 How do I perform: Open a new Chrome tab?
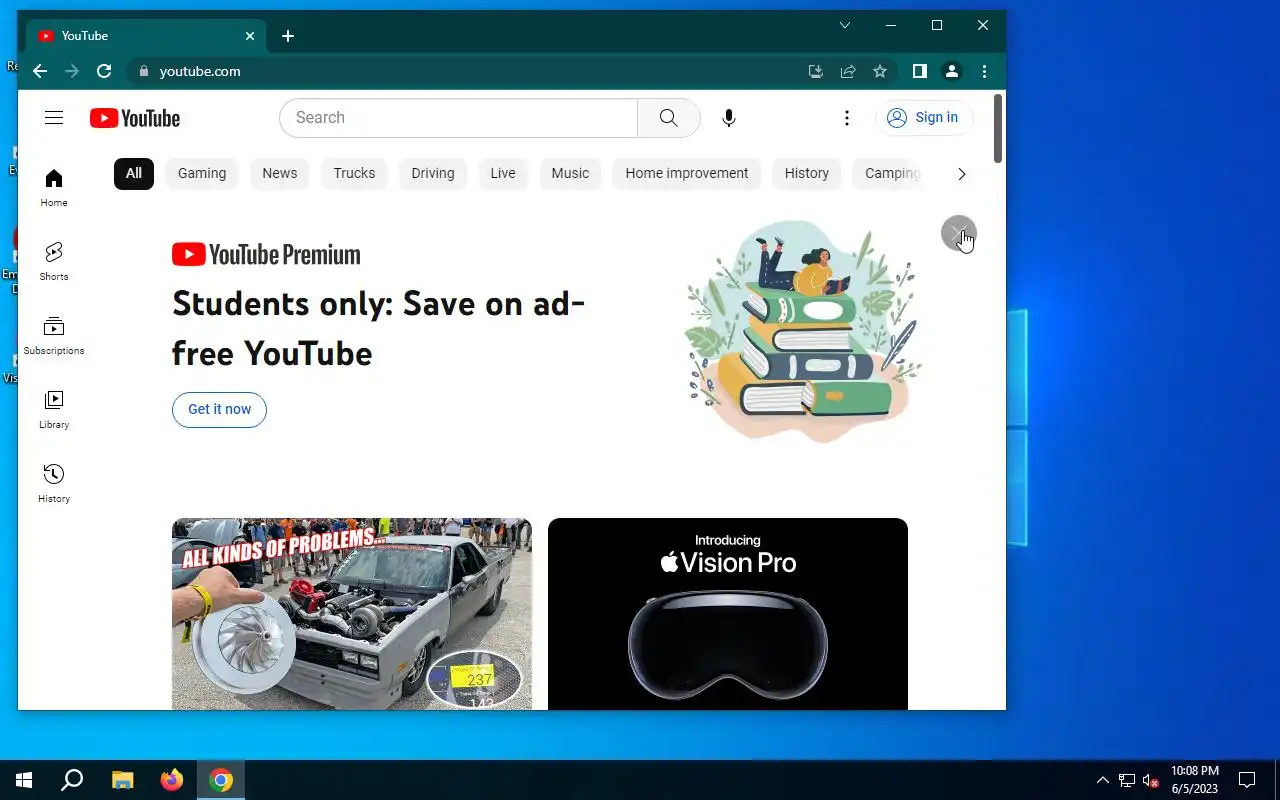tap(288, 36)
